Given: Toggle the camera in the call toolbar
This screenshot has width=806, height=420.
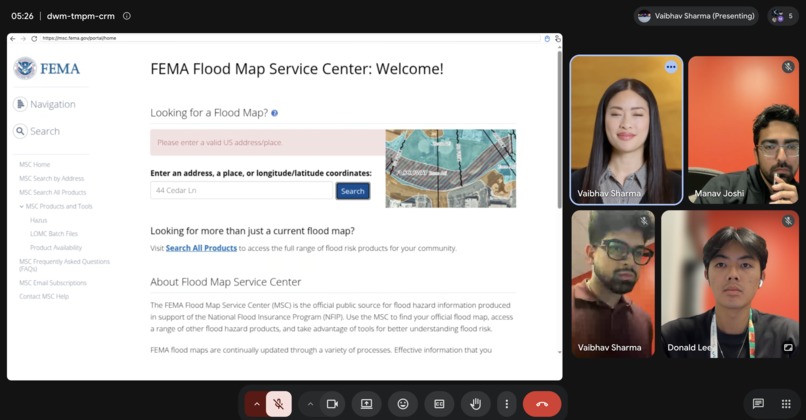Looking at the screenshot, I should 333,404.
